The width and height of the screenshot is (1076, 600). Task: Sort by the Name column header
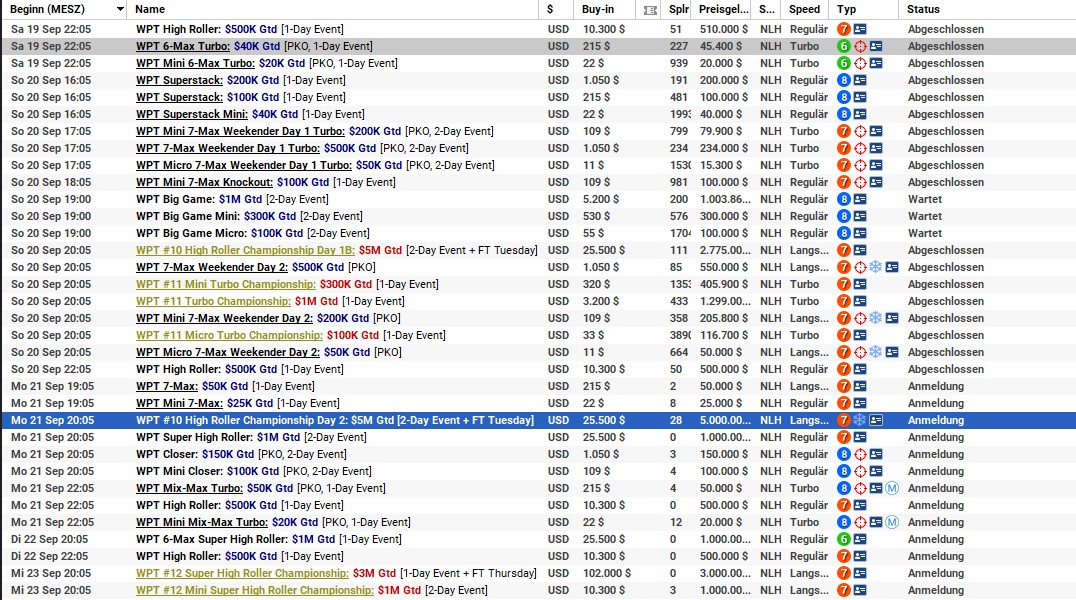pyautogui.click(x=150, y=10)
